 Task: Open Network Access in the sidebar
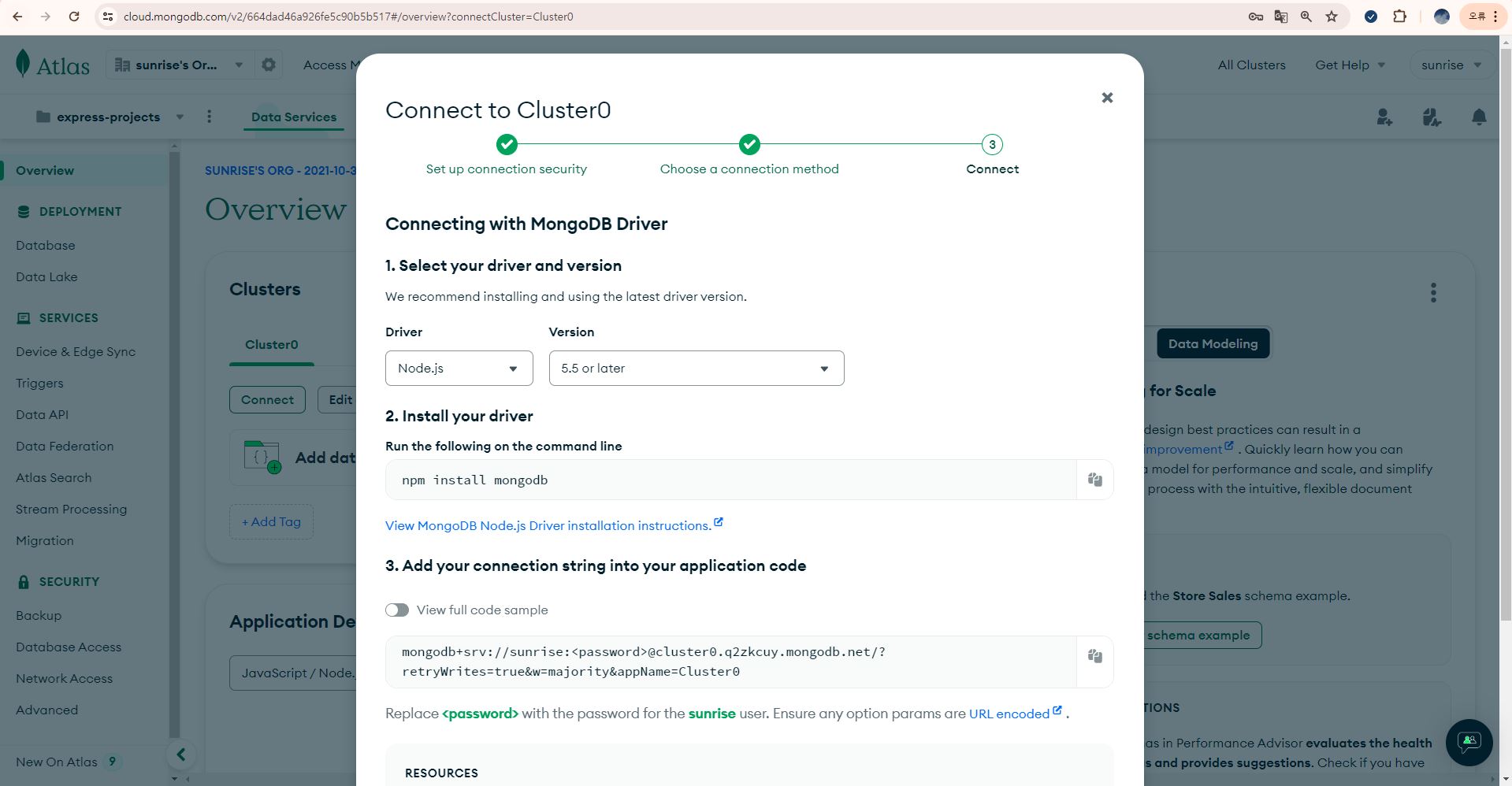(64, 678)
